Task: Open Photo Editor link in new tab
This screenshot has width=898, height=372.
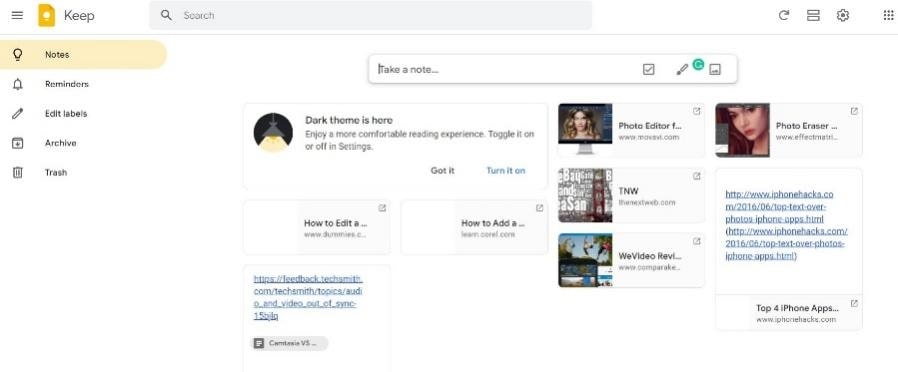Action: [x=696, y=111]
